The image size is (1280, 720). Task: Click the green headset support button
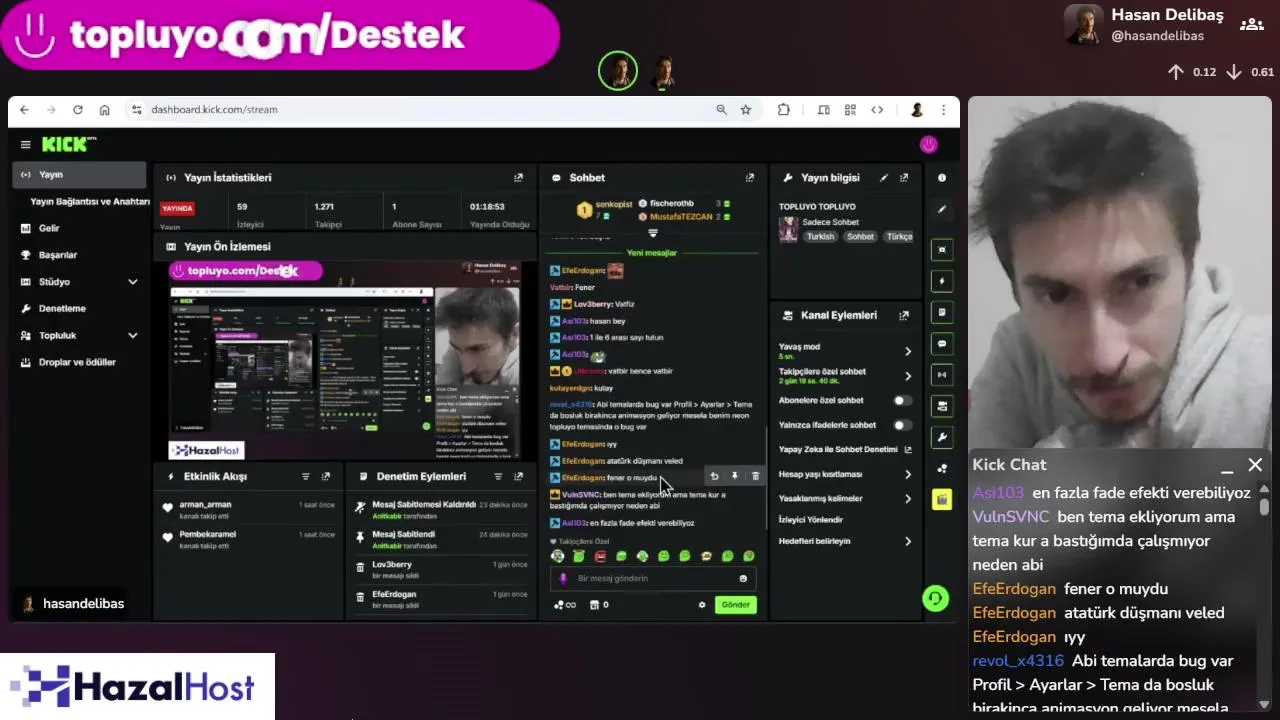click(935, 598)
